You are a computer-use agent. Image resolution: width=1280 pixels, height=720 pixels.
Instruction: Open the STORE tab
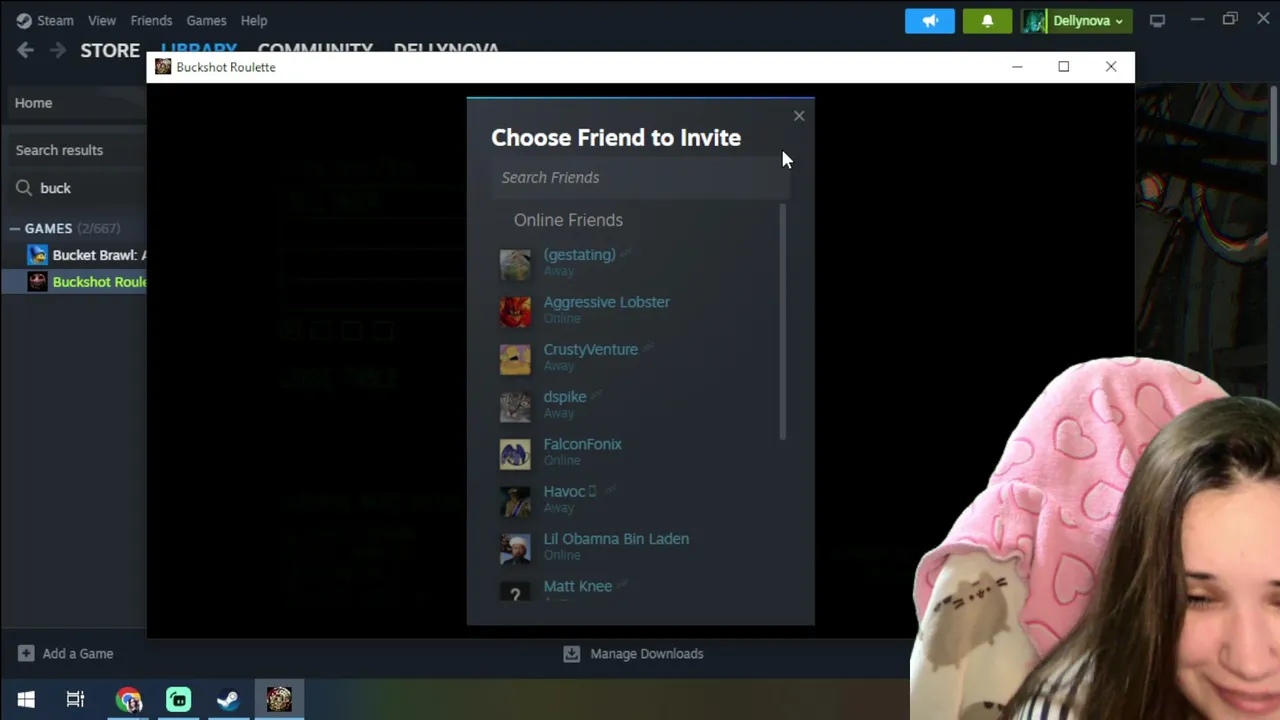click(110, 50)
